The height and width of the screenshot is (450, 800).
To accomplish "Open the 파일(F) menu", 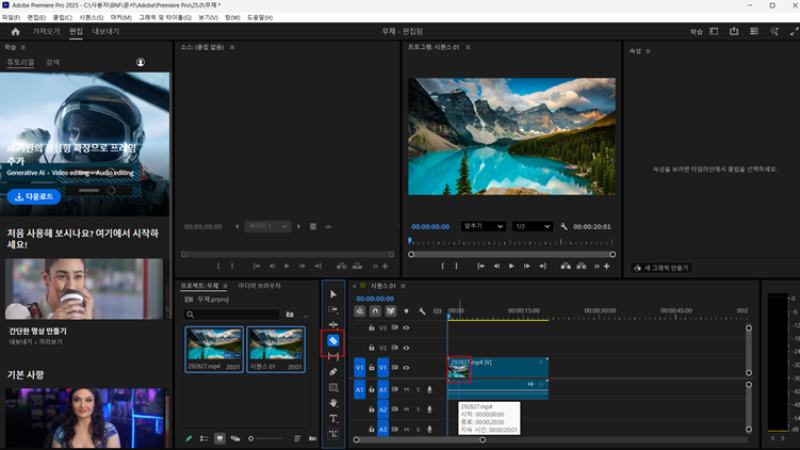I will (11, 17).
